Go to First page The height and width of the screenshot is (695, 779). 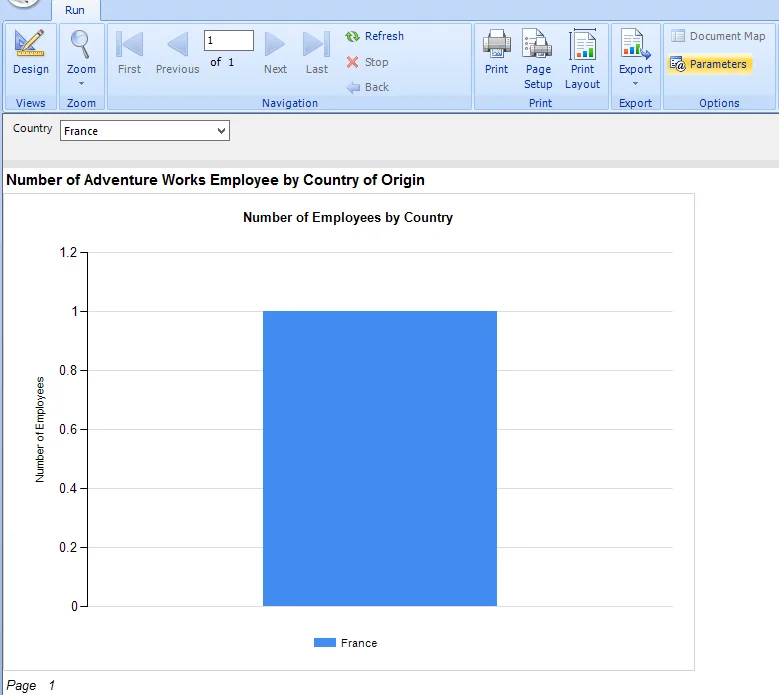(129, 52)
